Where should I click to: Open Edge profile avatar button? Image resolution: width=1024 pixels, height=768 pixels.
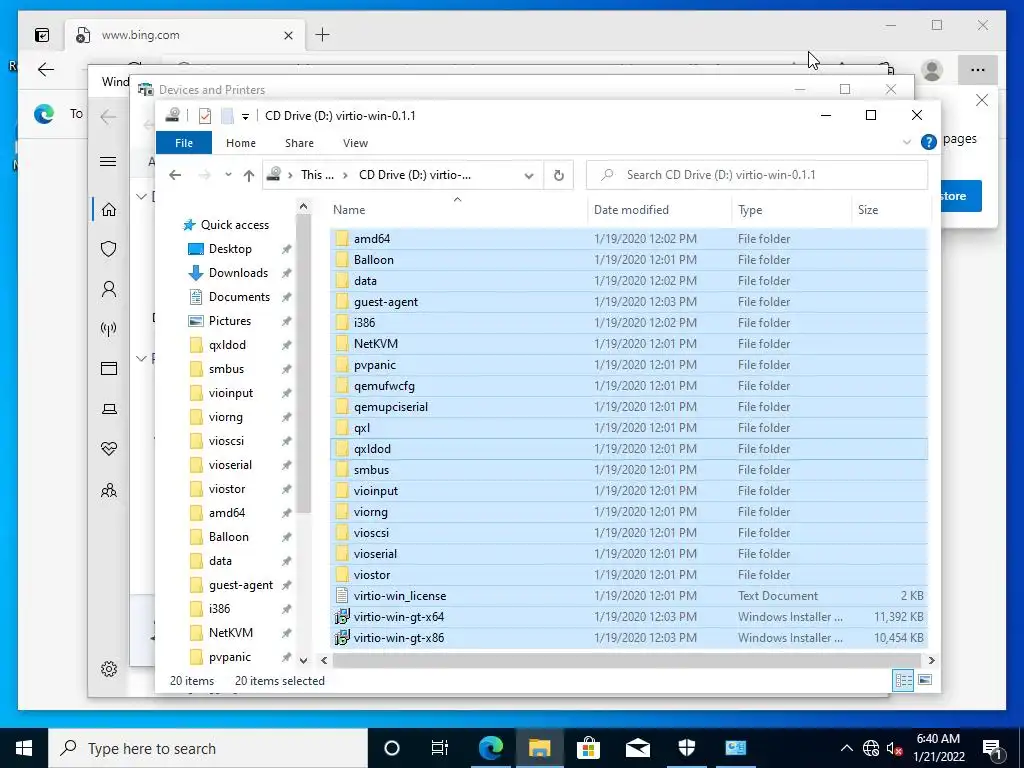[932, 70]
